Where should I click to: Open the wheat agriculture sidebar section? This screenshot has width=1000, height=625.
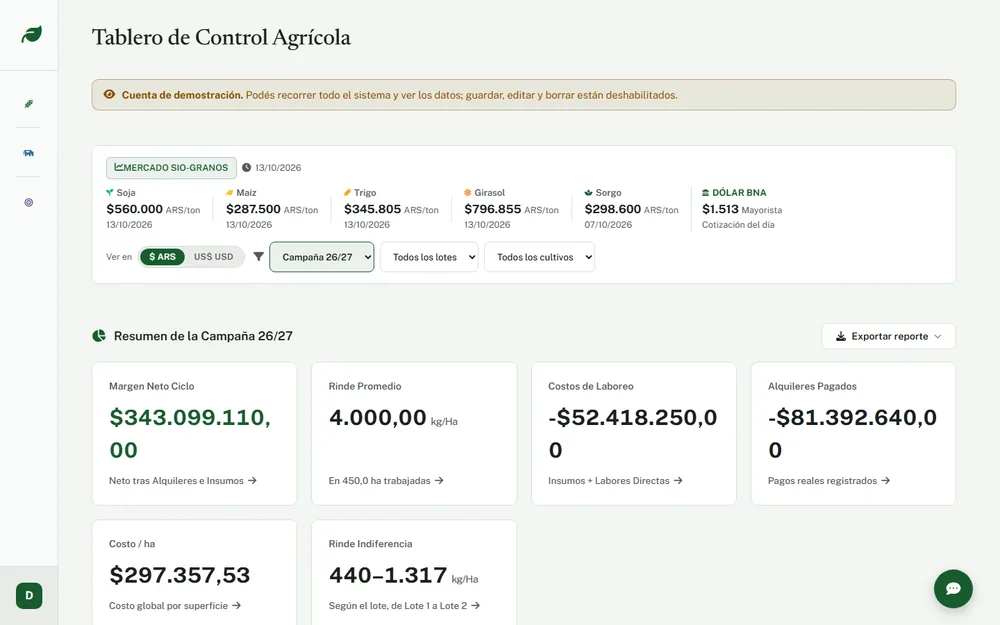29,104
